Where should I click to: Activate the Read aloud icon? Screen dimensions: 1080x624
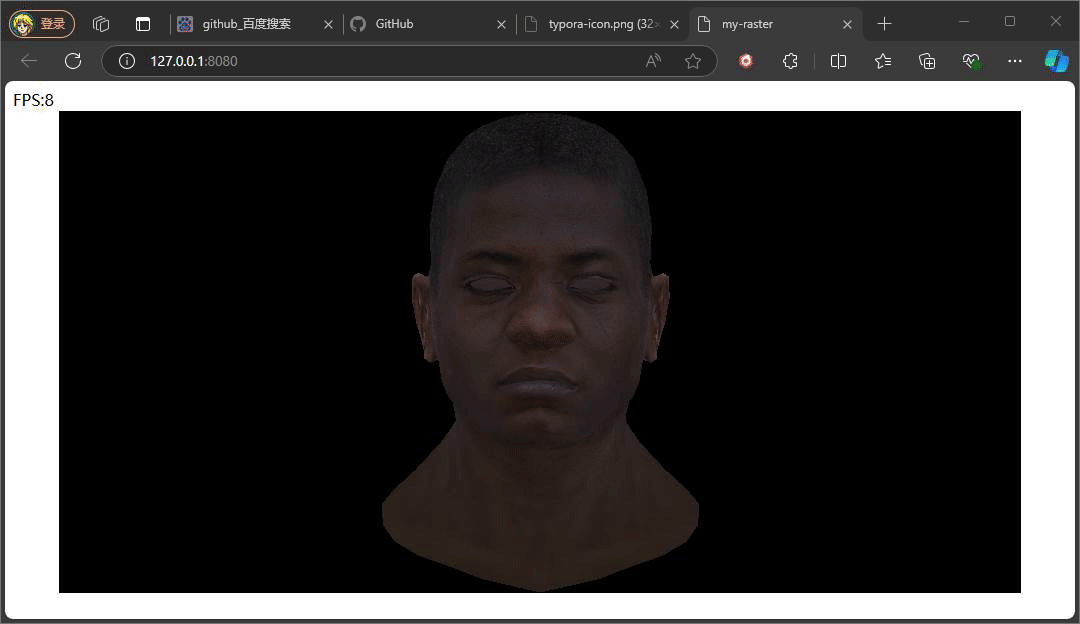(x=653, y=61)
